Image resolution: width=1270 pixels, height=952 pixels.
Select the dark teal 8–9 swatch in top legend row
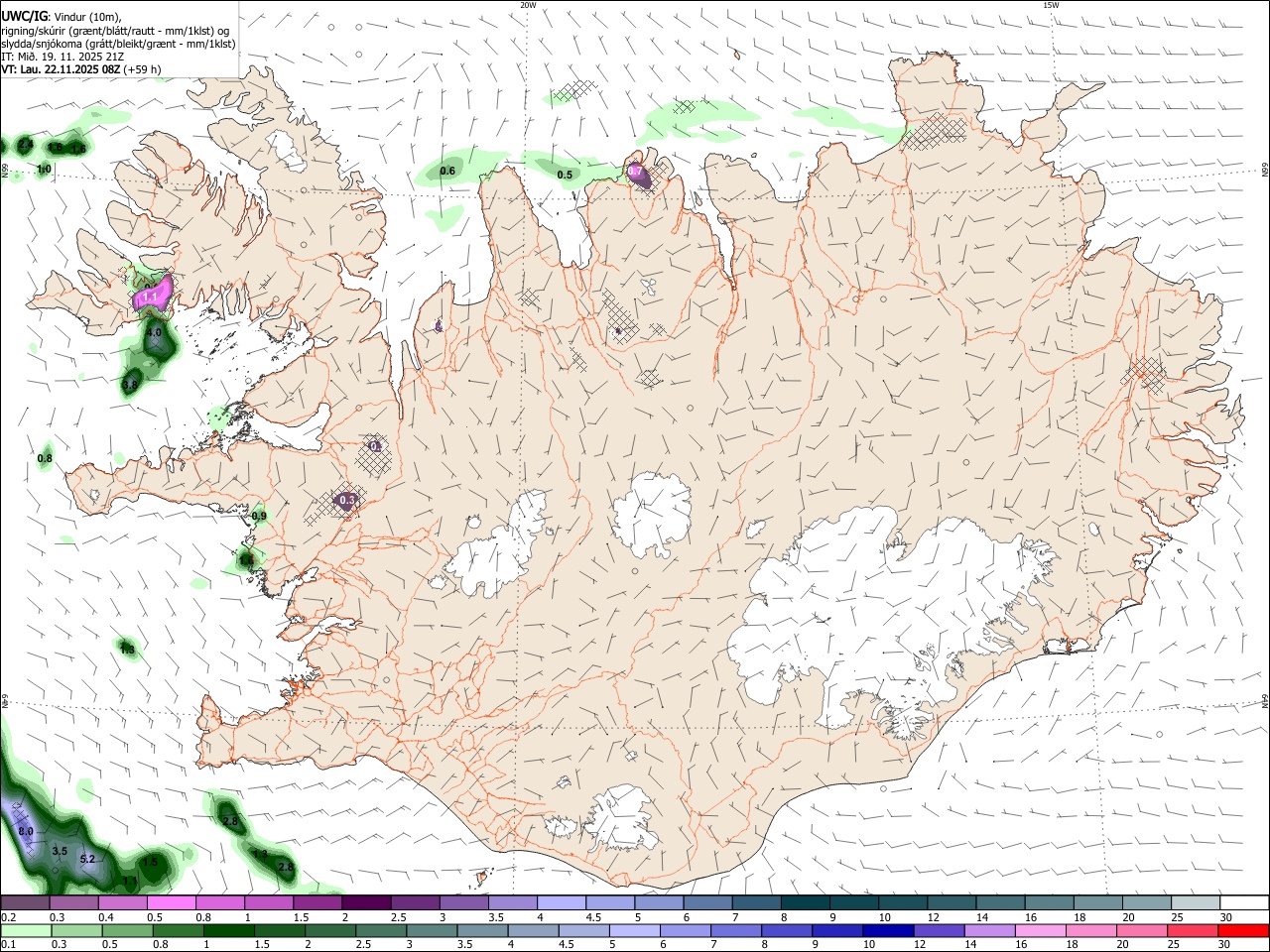coord(806,902)
